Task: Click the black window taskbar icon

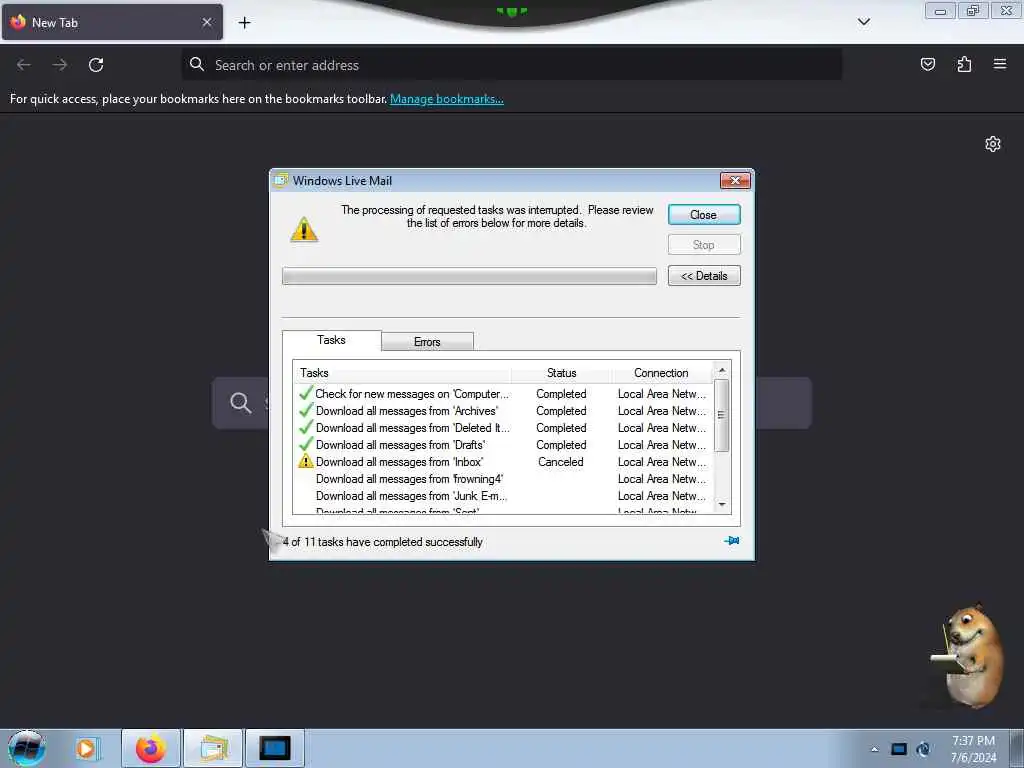Action: coord(275,748)
